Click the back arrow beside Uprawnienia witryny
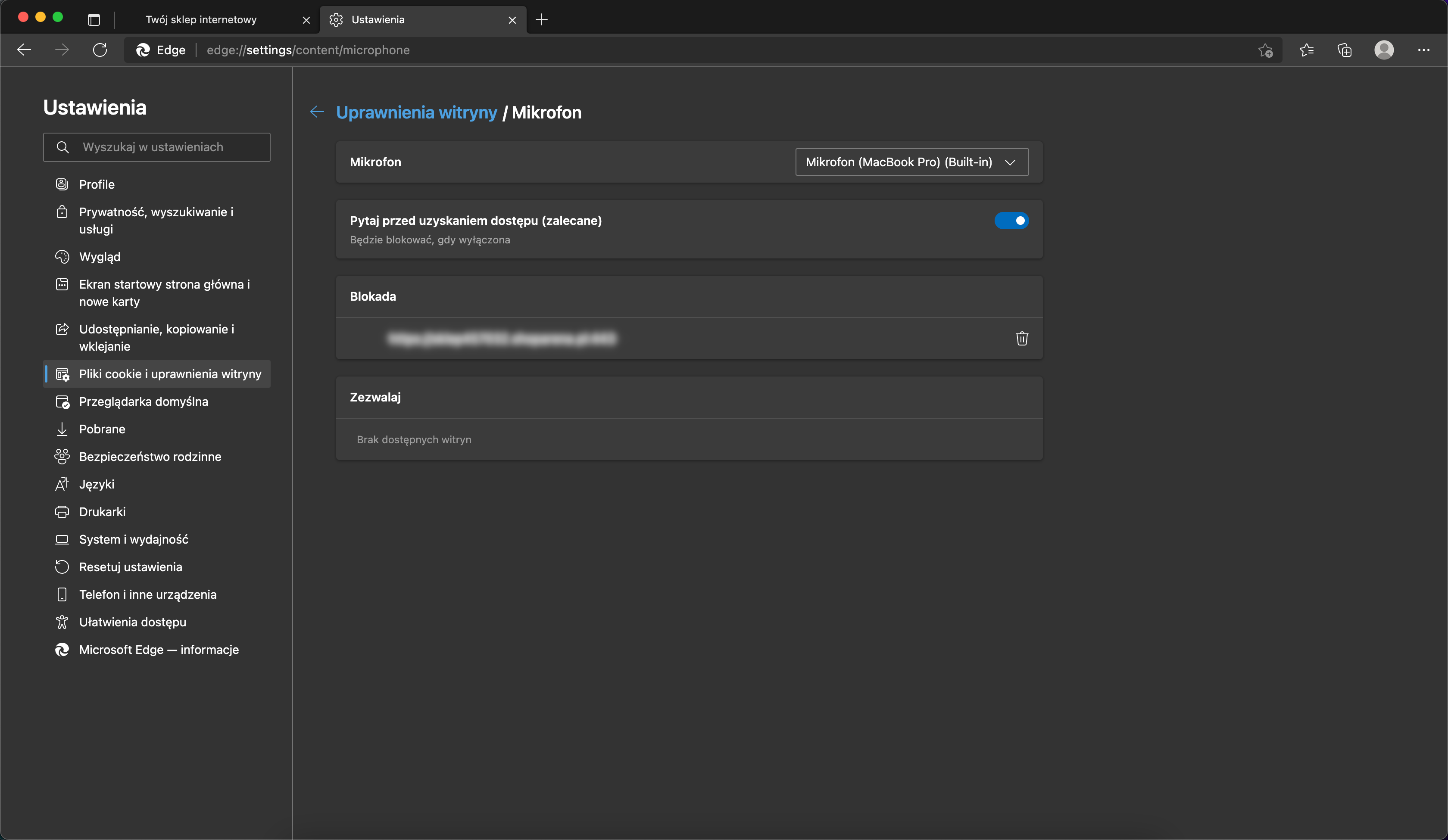Screen dimensions: 1448x840 click(x=317, y=112)
